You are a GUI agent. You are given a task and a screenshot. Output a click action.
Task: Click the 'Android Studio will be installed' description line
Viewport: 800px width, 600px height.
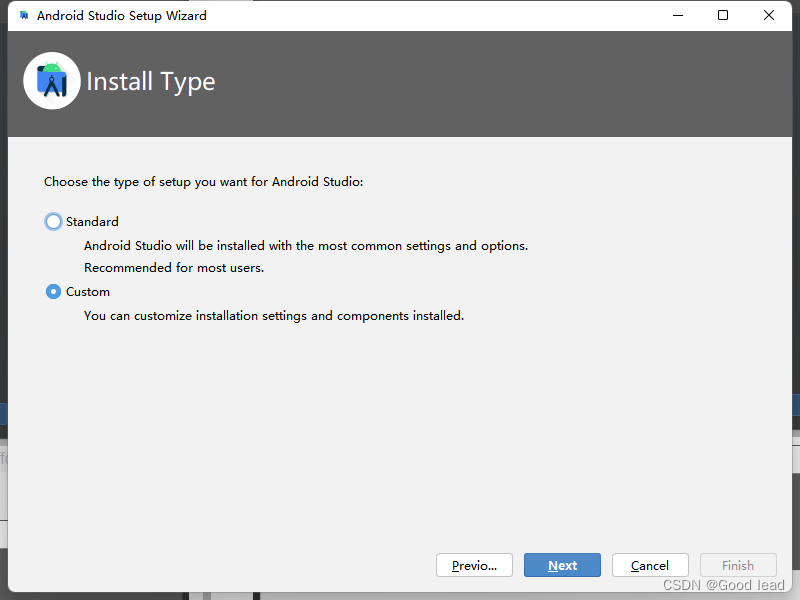click(x=306, y=246)
